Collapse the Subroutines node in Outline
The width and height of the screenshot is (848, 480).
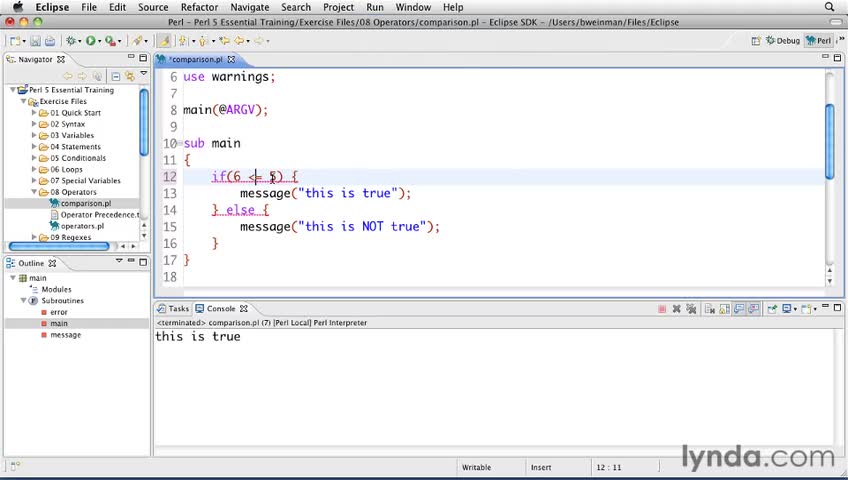[23, 301]
